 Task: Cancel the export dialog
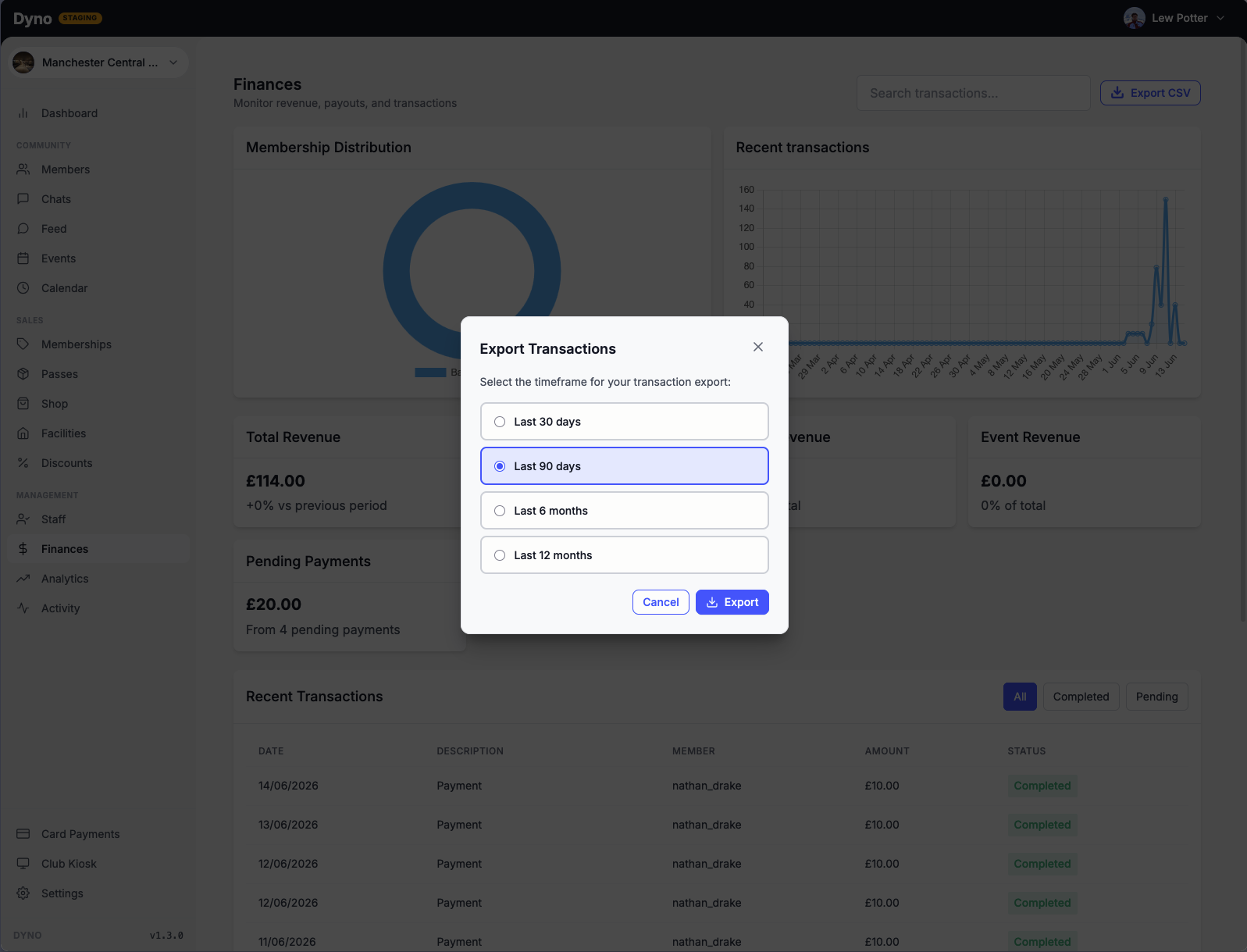661,602
